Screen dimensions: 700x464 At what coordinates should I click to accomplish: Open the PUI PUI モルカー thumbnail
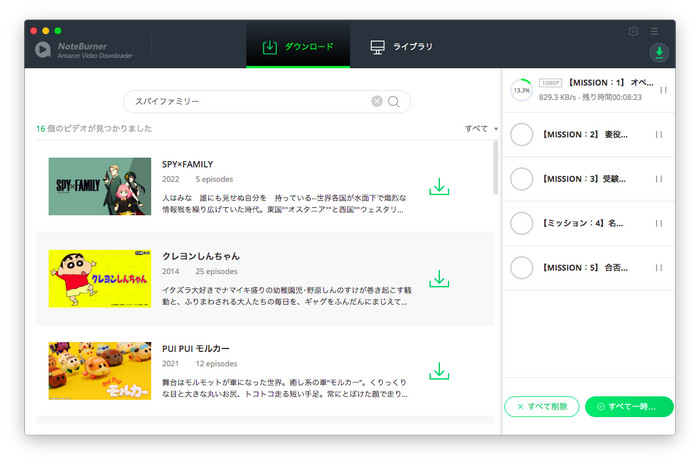100,371
